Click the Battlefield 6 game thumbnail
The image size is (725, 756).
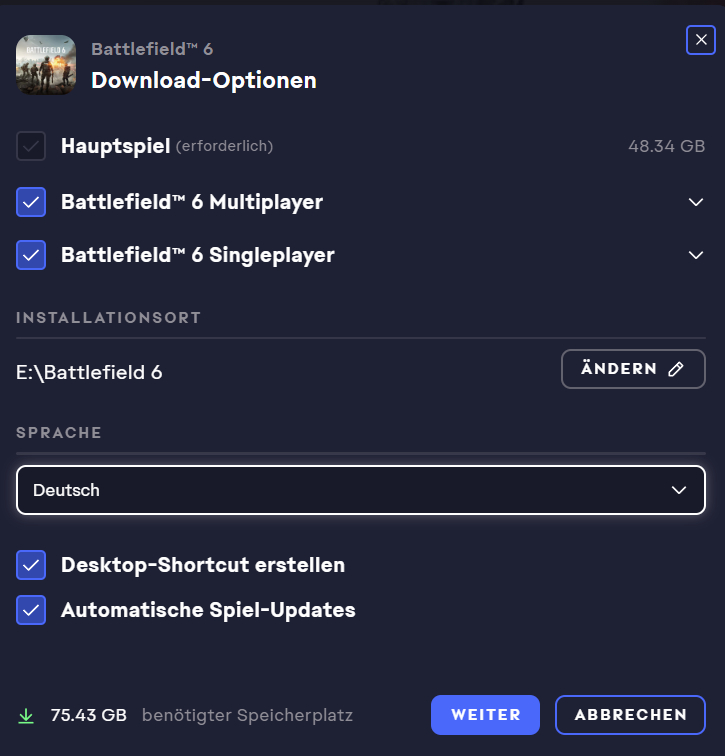(x=46, y=65)
